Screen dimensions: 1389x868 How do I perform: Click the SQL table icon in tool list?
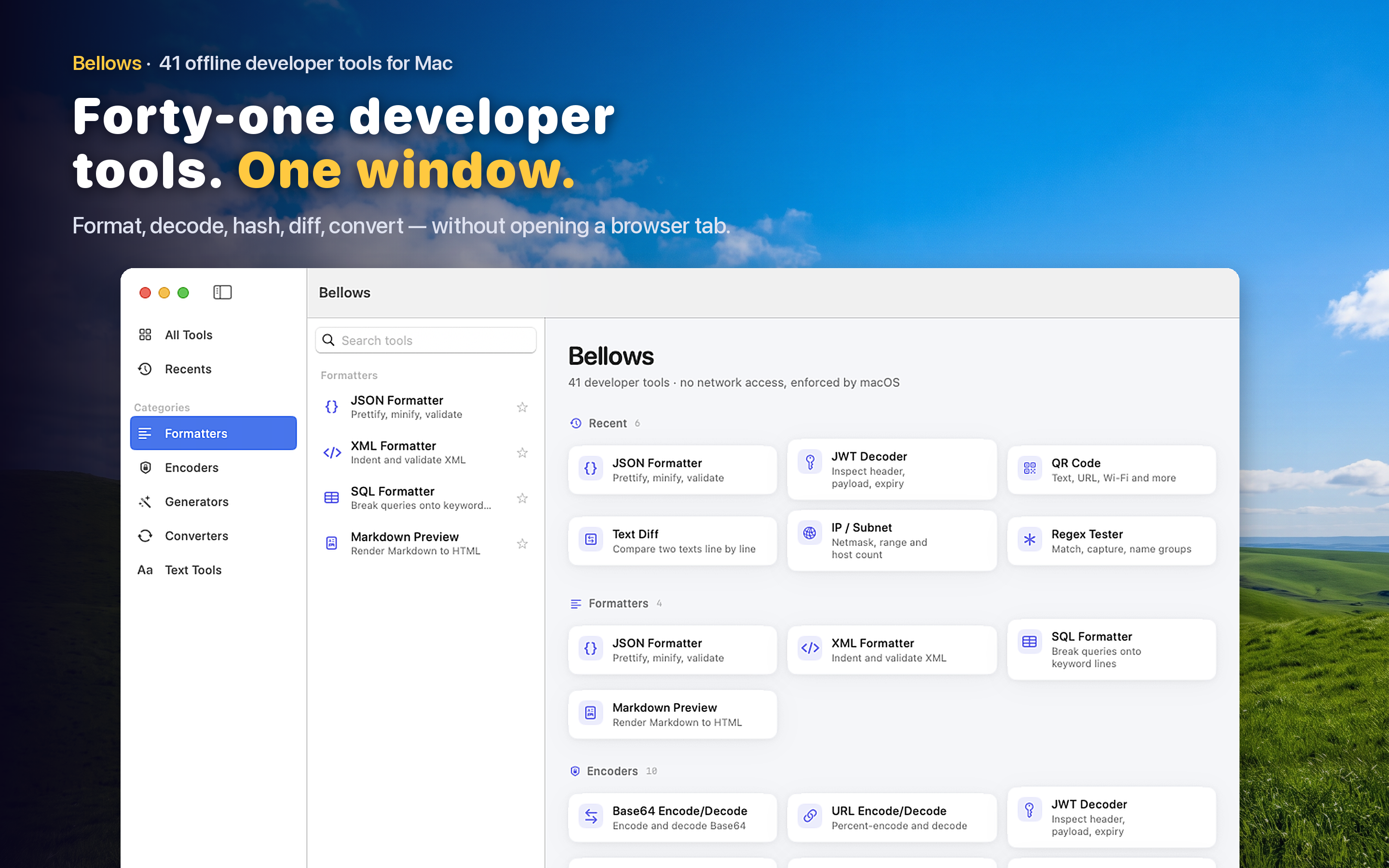click(332, 498)
